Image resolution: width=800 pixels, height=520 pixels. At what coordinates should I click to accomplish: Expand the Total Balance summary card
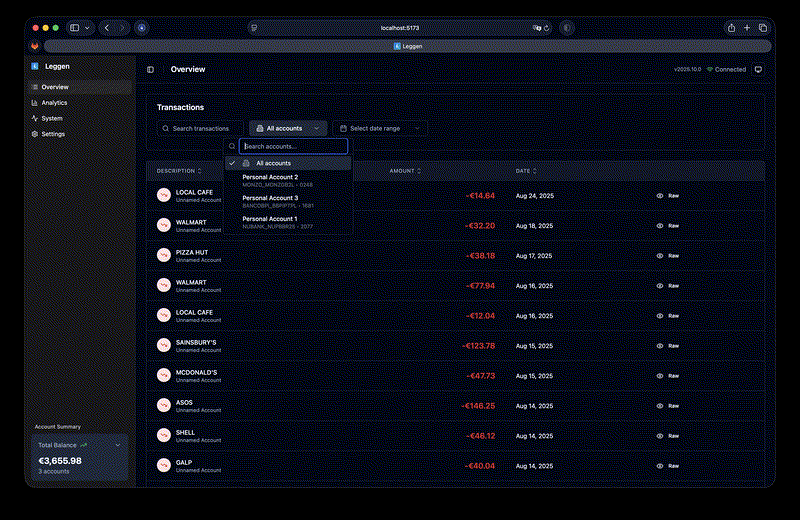point(118,444)
